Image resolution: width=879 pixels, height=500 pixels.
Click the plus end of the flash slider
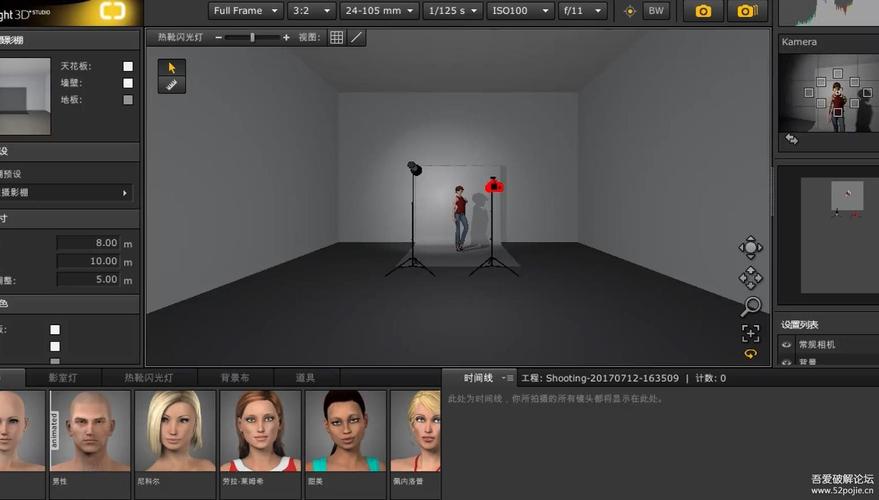[286, 37]
